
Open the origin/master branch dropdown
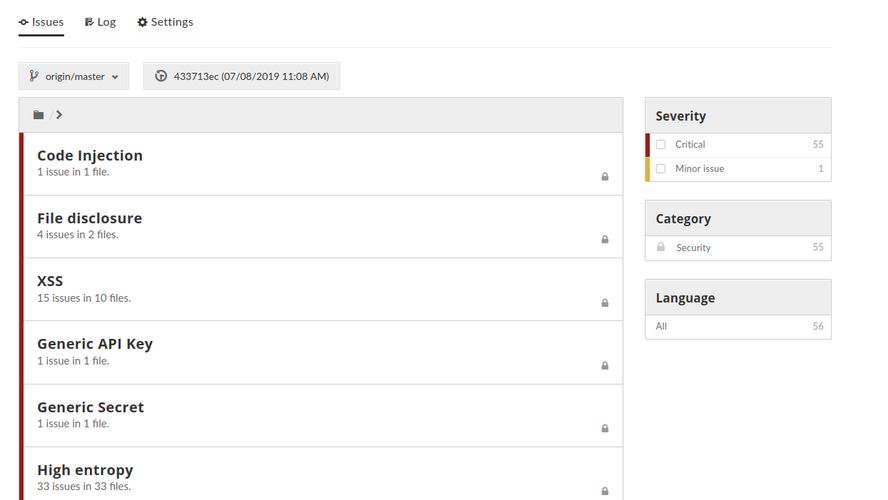[x=74, y=76]
